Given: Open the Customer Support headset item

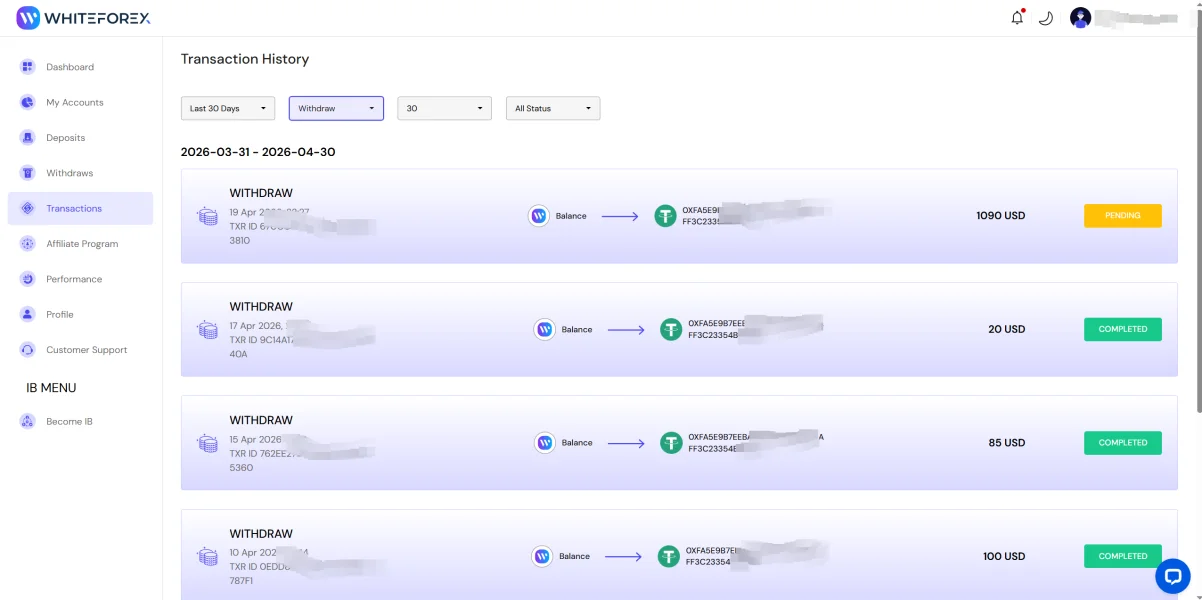Looking at the screenshot, I should tap(80, 350).
